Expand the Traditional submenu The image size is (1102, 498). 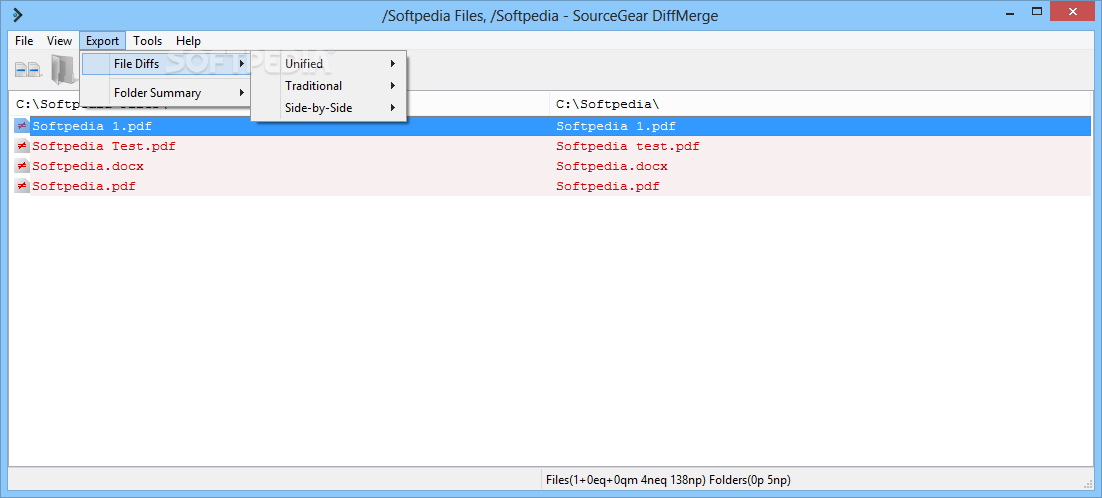coord(329,86)
